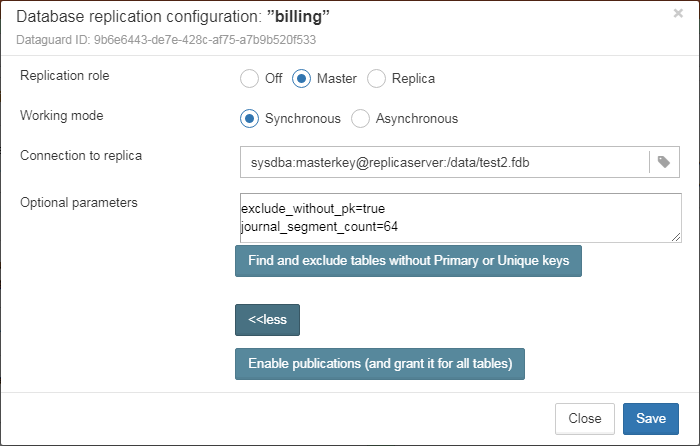Choose Synchronous working mode
The image size is (700, 446).
(249, 119)
